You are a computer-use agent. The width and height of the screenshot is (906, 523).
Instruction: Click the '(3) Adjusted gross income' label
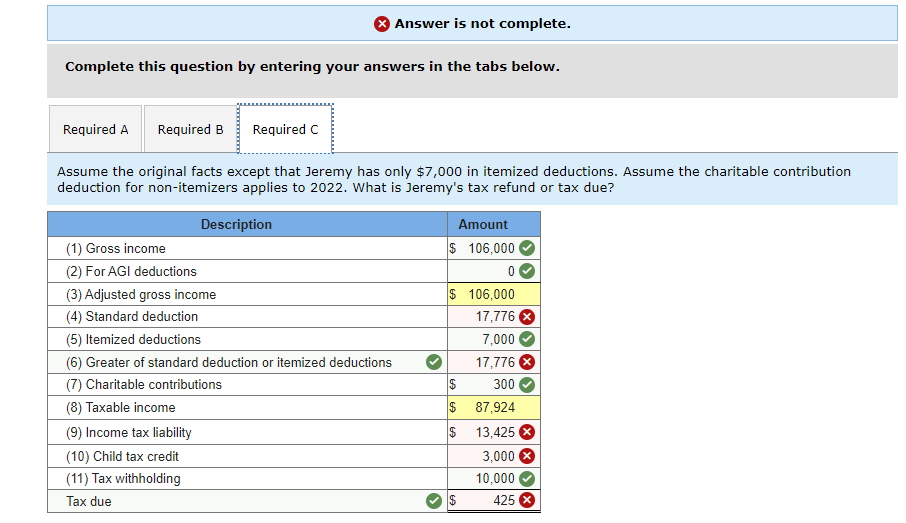point(141,295)
